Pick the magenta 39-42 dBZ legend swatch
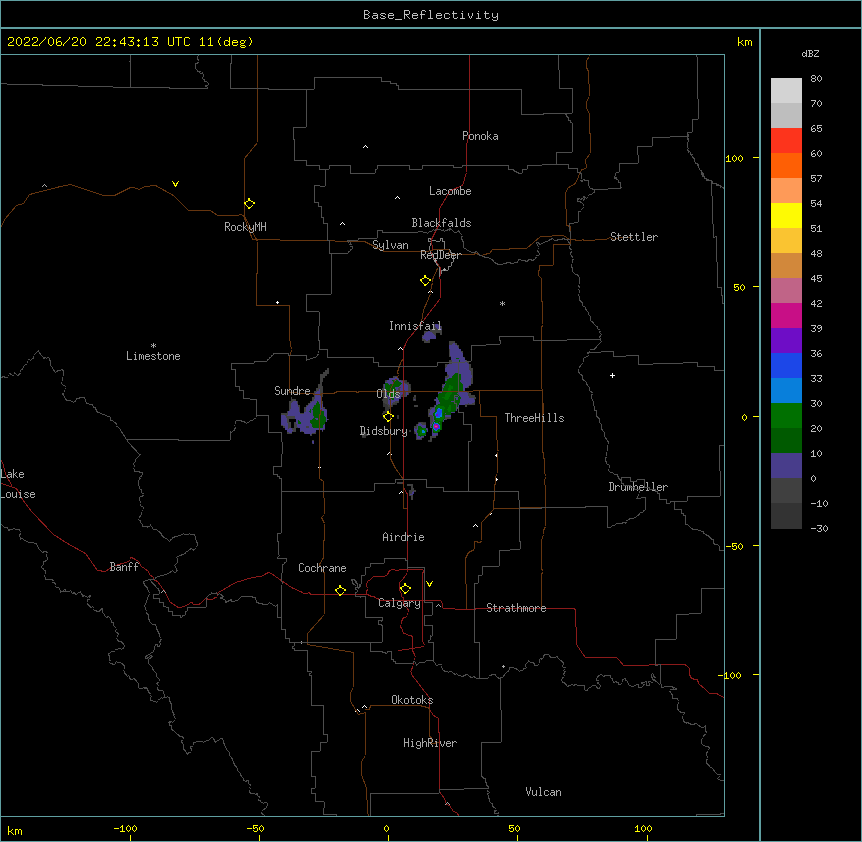Image resolution: width=862 pixels, height=842 pixels. 786,315
